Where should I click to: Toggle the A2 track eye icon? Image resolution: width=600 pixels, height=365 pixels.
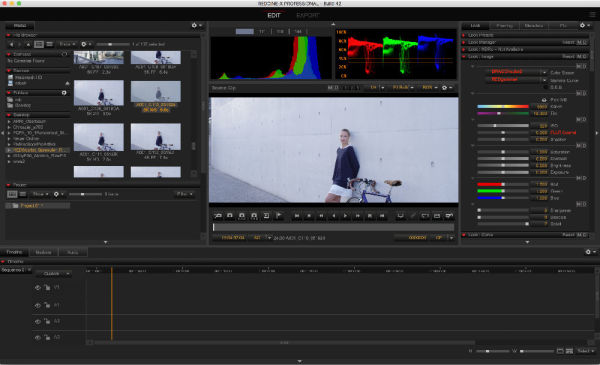click(x=38, y=321)
